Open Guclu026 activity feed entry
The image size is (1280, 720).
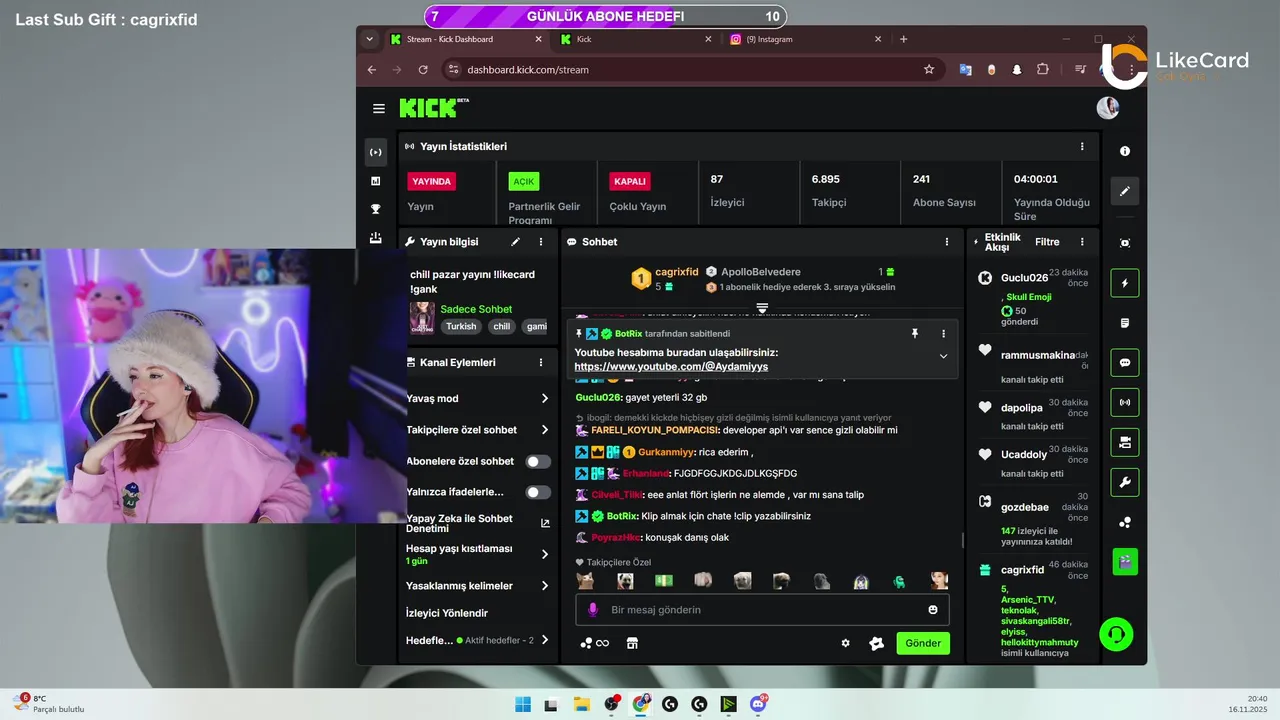[x=1031, y=299]
